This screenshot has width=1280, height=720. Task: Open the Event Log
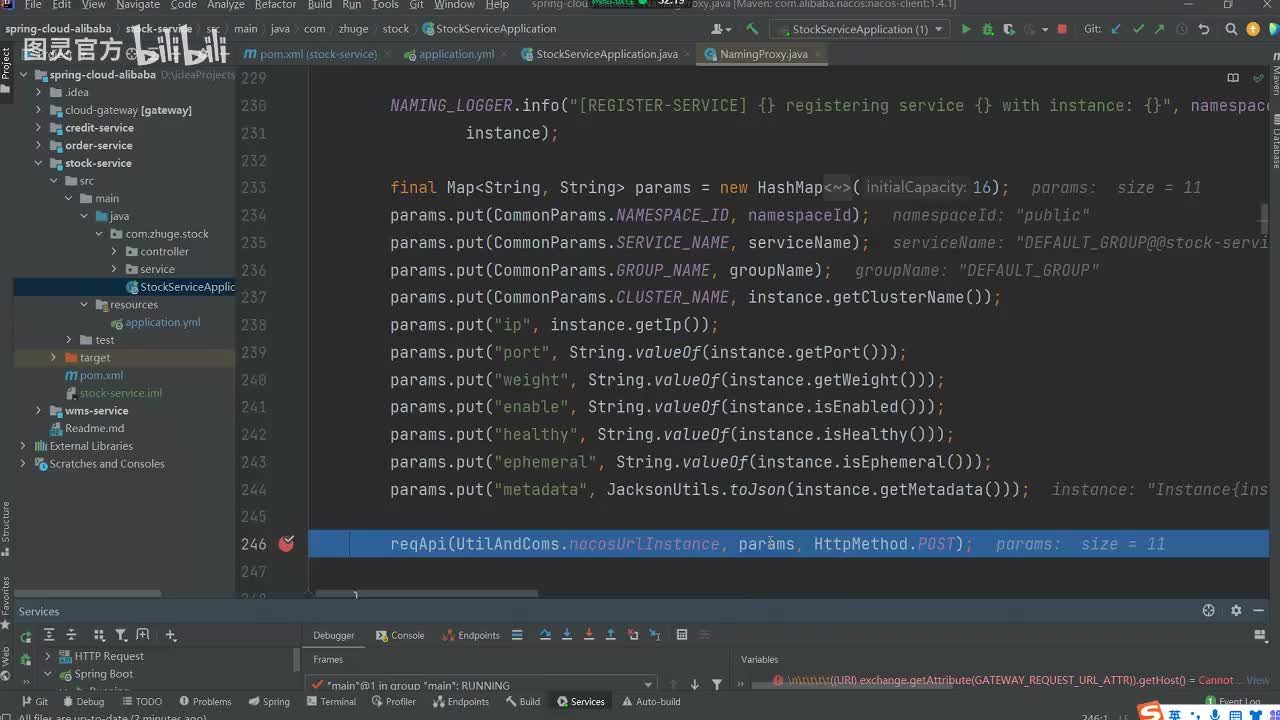click(x=1233, y=702)
